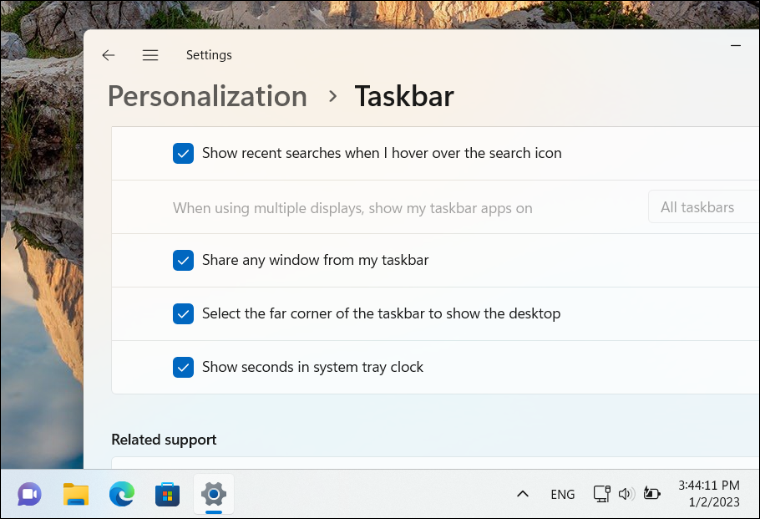The image size is (760, 519).
Task: Click the volume speaker icon
Action: 627,494
